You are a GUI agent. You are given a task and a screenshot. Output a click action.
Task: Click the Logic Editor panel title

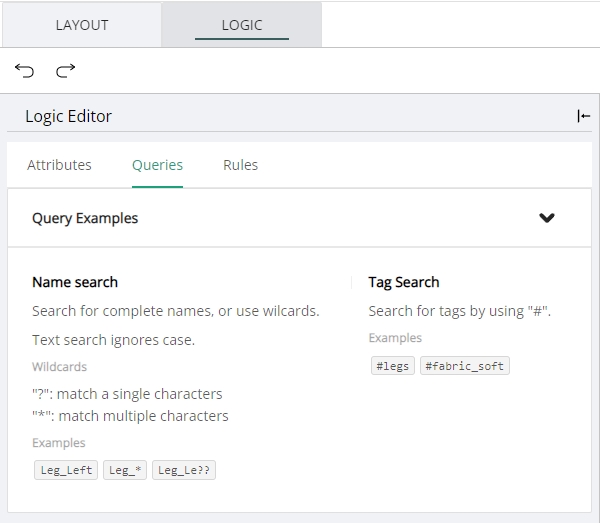pos(68,116)
